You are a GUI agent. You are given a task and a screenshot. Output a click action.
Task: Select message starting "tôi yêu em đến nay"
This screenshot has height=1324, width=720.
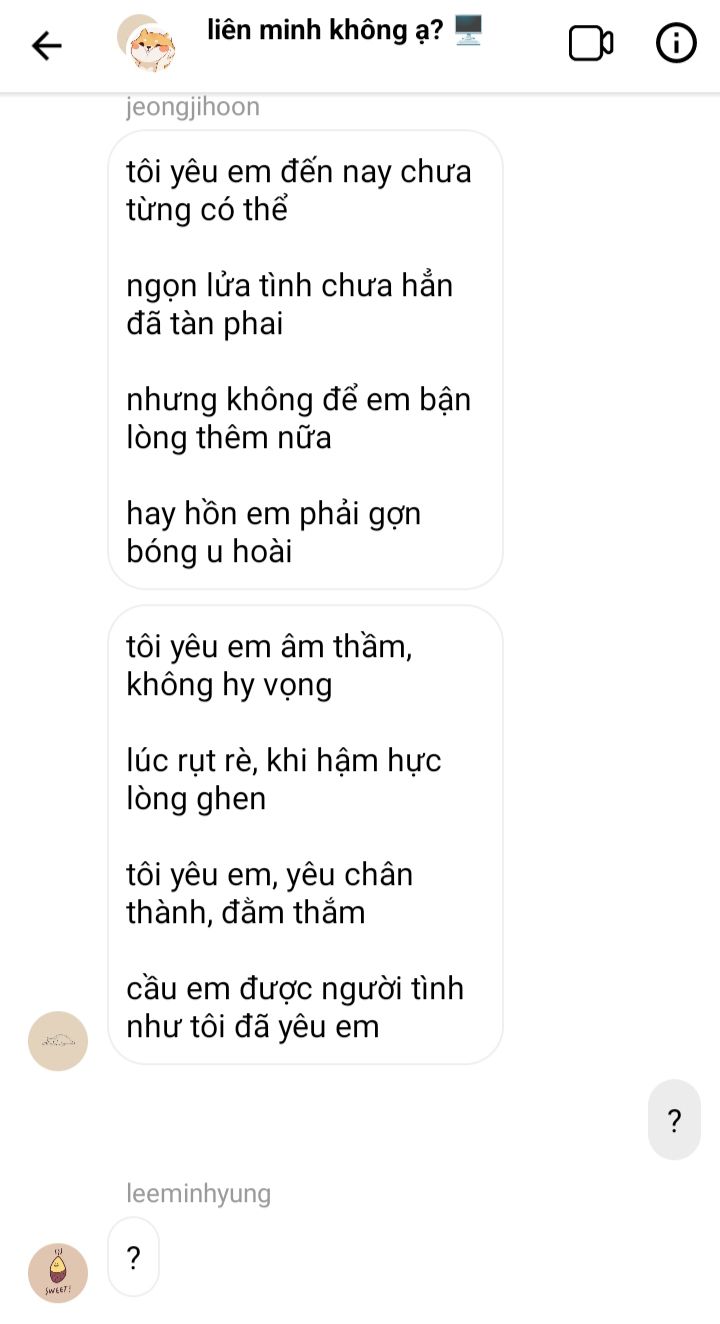[x=305, y=360]
